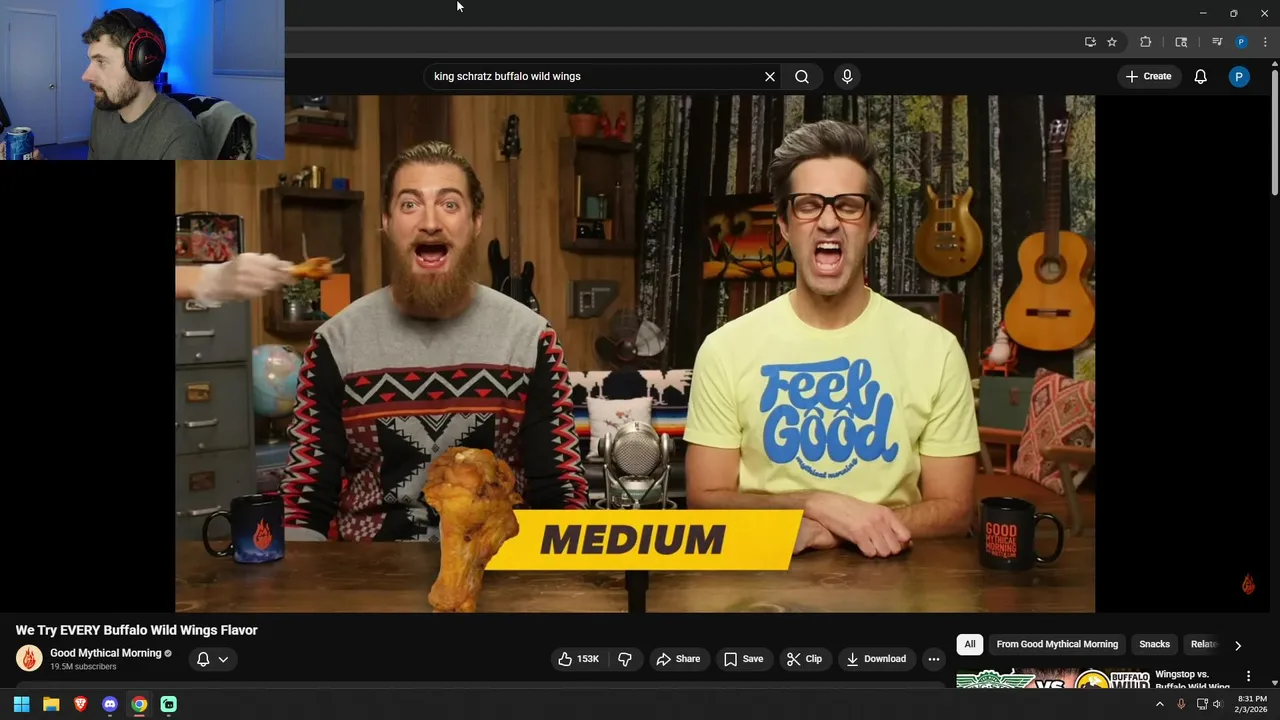The image size is (1280, 720).
Task: Open Brave browser from taskbar
Action: point(80,704)
